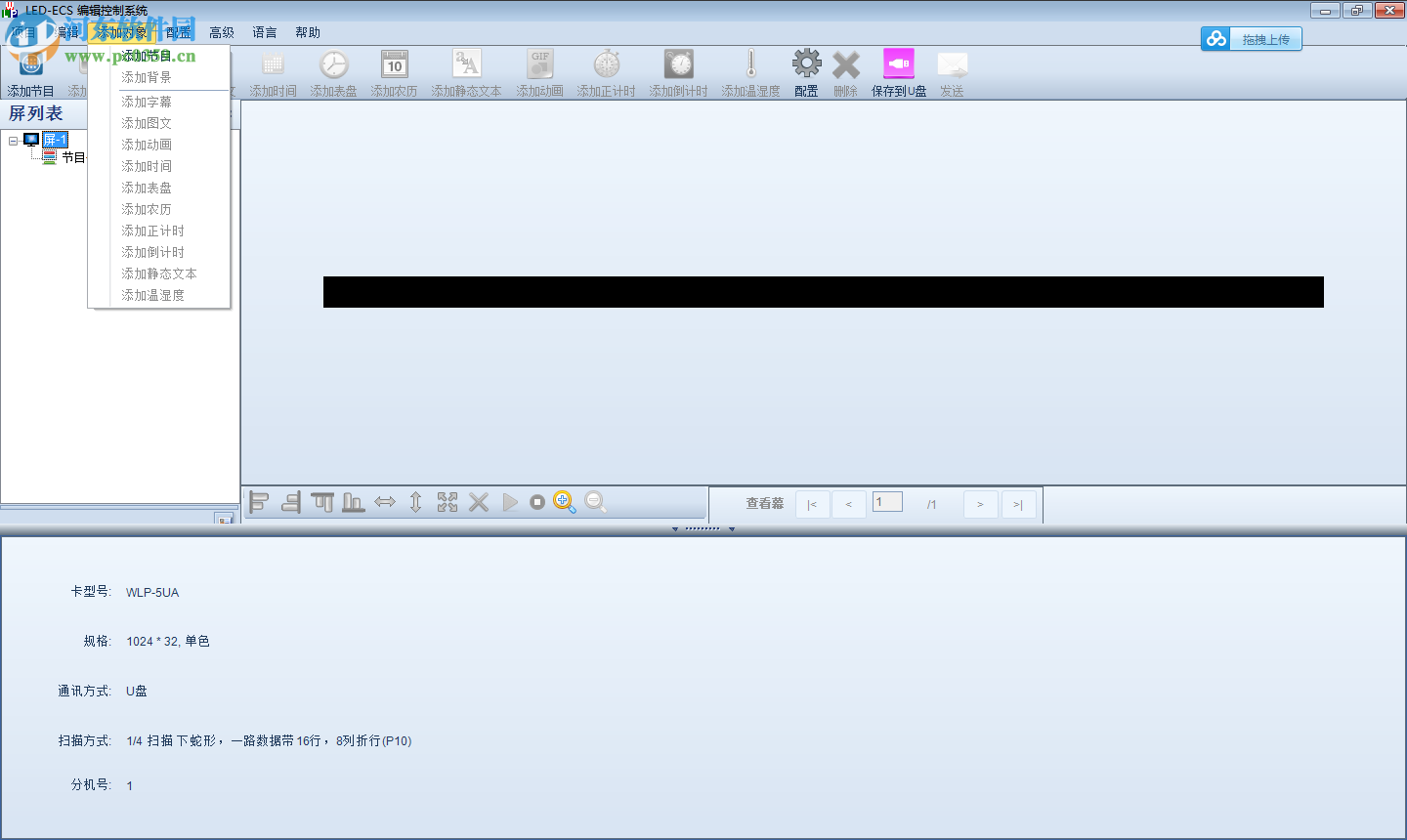Choose 添加字幕 from the dropdown menu
This screenshot has height=840, width=1407.
159,102
